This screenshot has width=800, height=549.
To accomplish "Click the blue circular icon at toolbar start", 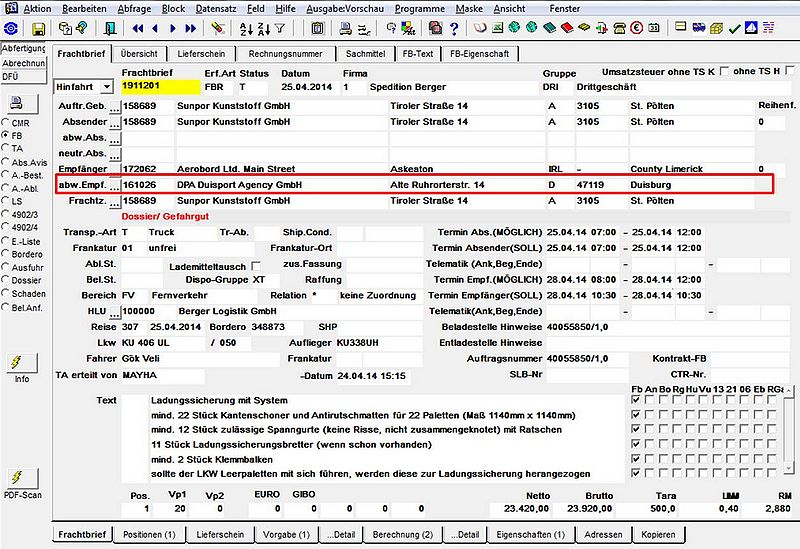I will pos(11,29).
